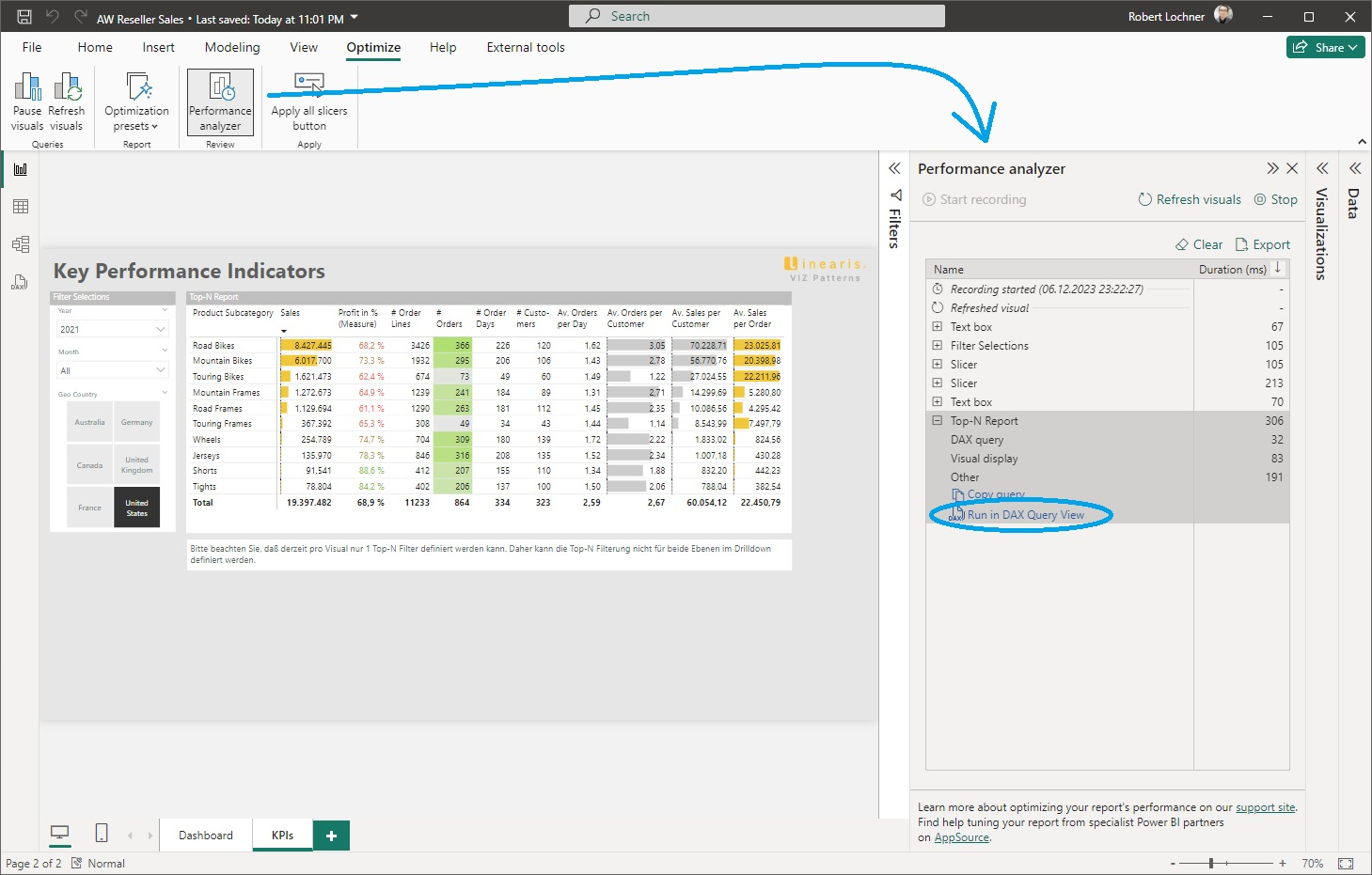Viewport: 1372px width, 875px height.
Task: Collapse the Top-N Report analyzer entry
Action: (x=937, y=420)
